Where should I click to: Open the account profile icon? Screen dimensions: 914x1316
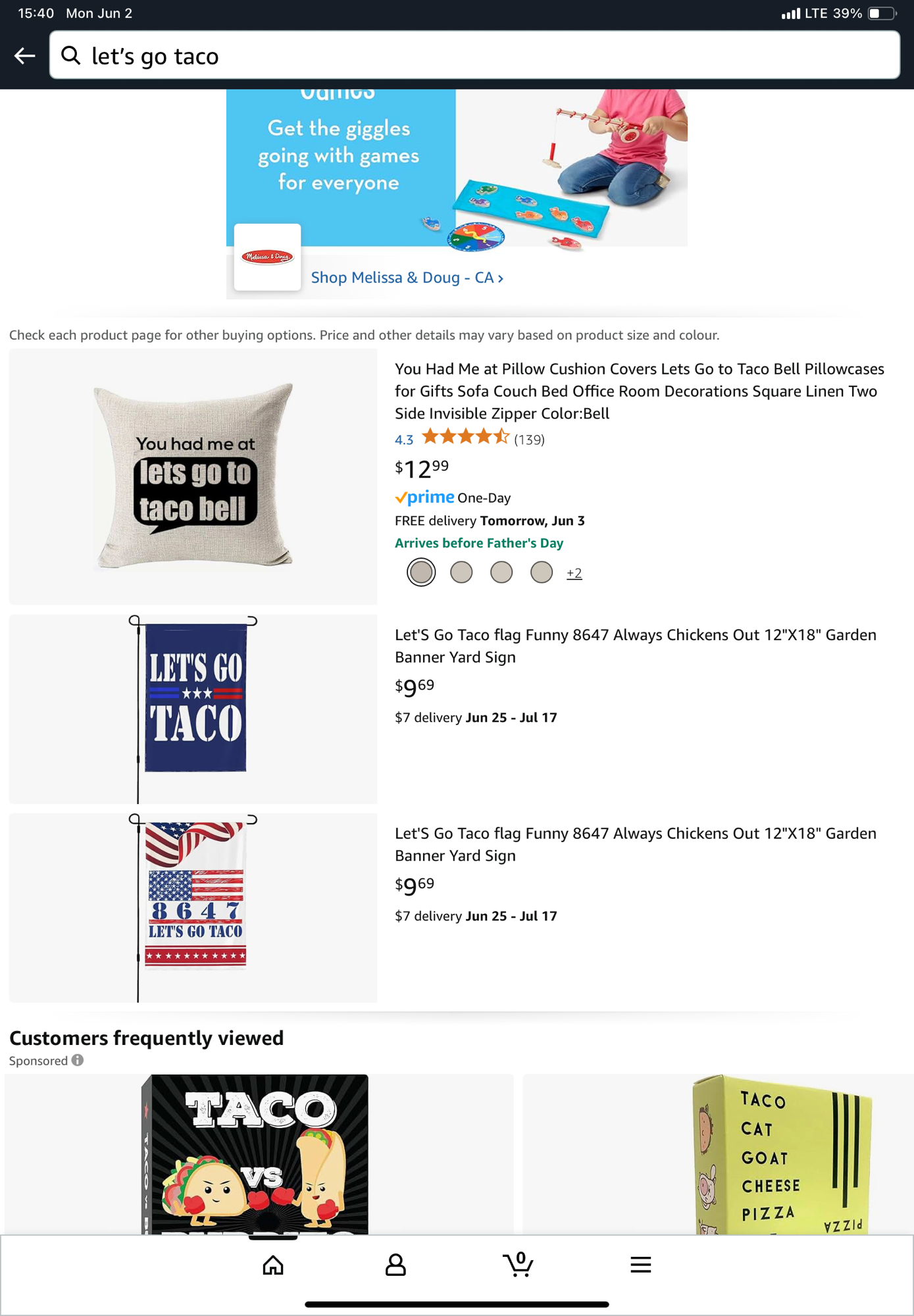395,1265
